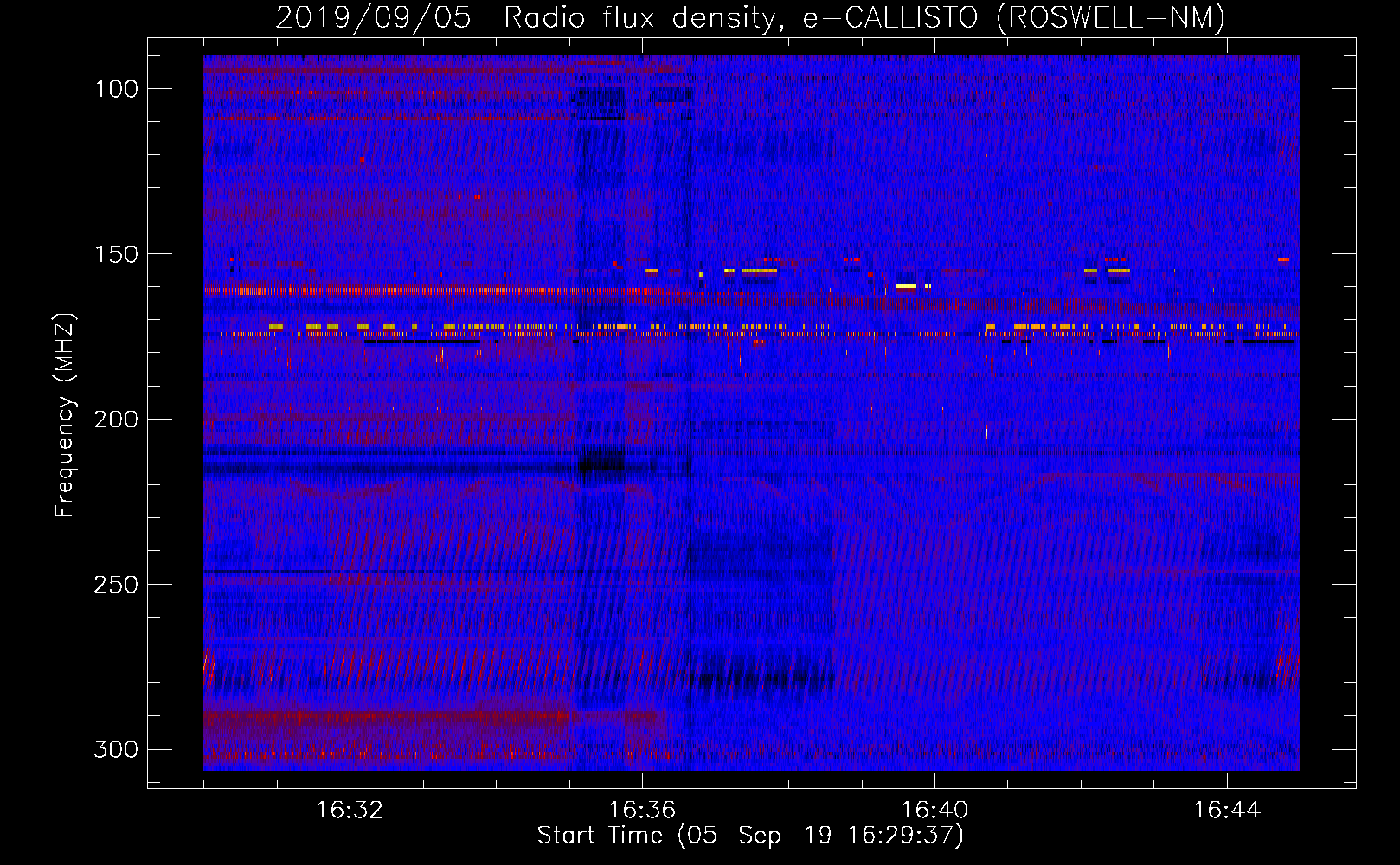The image size is (1400, 865).
Task: Click the 250 frequency tick label
Action: (116, 585)
